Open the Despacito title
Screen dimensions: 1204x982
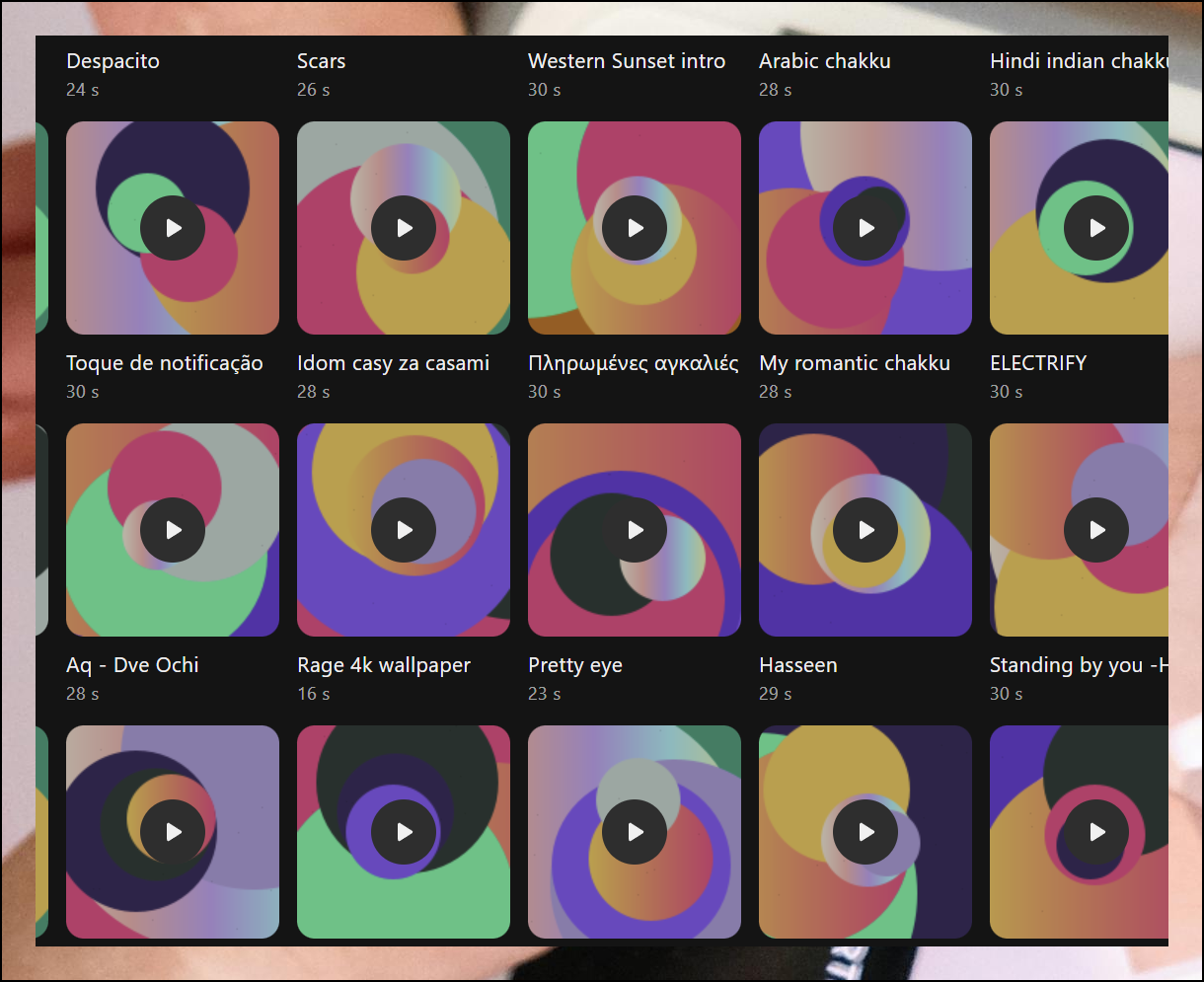(x=113, y=61)
